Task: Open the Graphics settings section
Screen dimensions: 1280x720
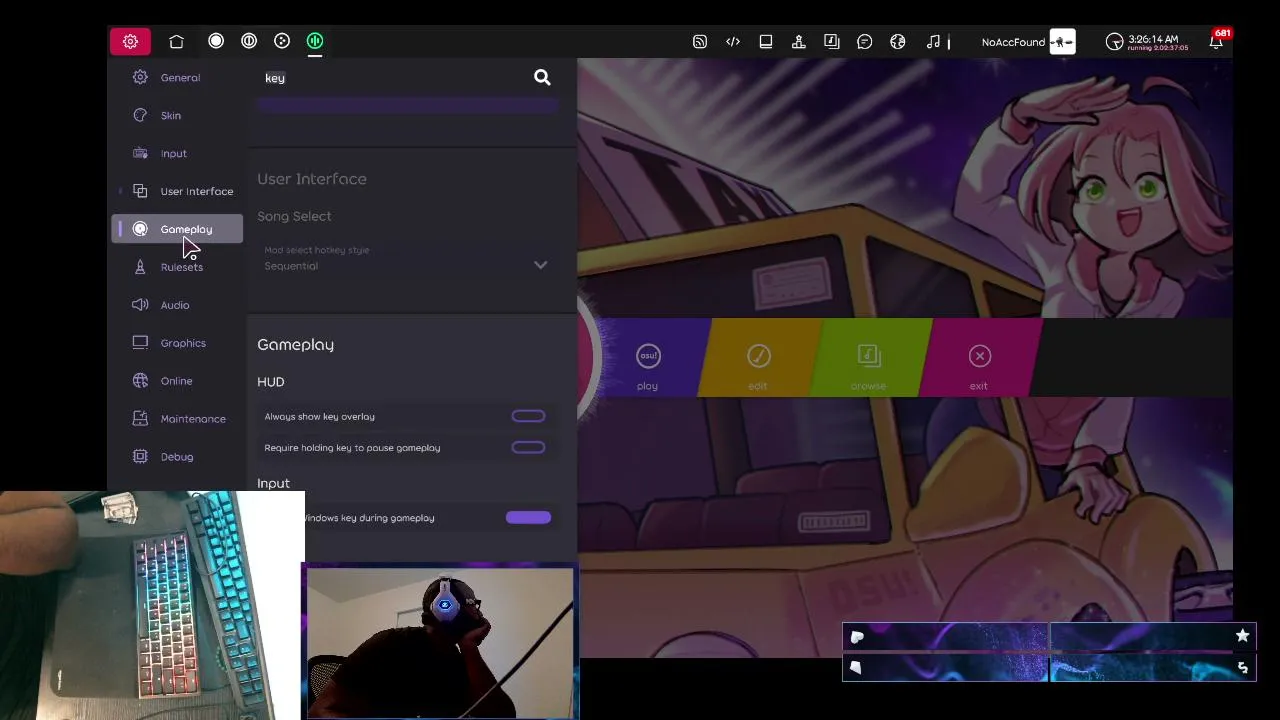Action: [x=177, y=343]
